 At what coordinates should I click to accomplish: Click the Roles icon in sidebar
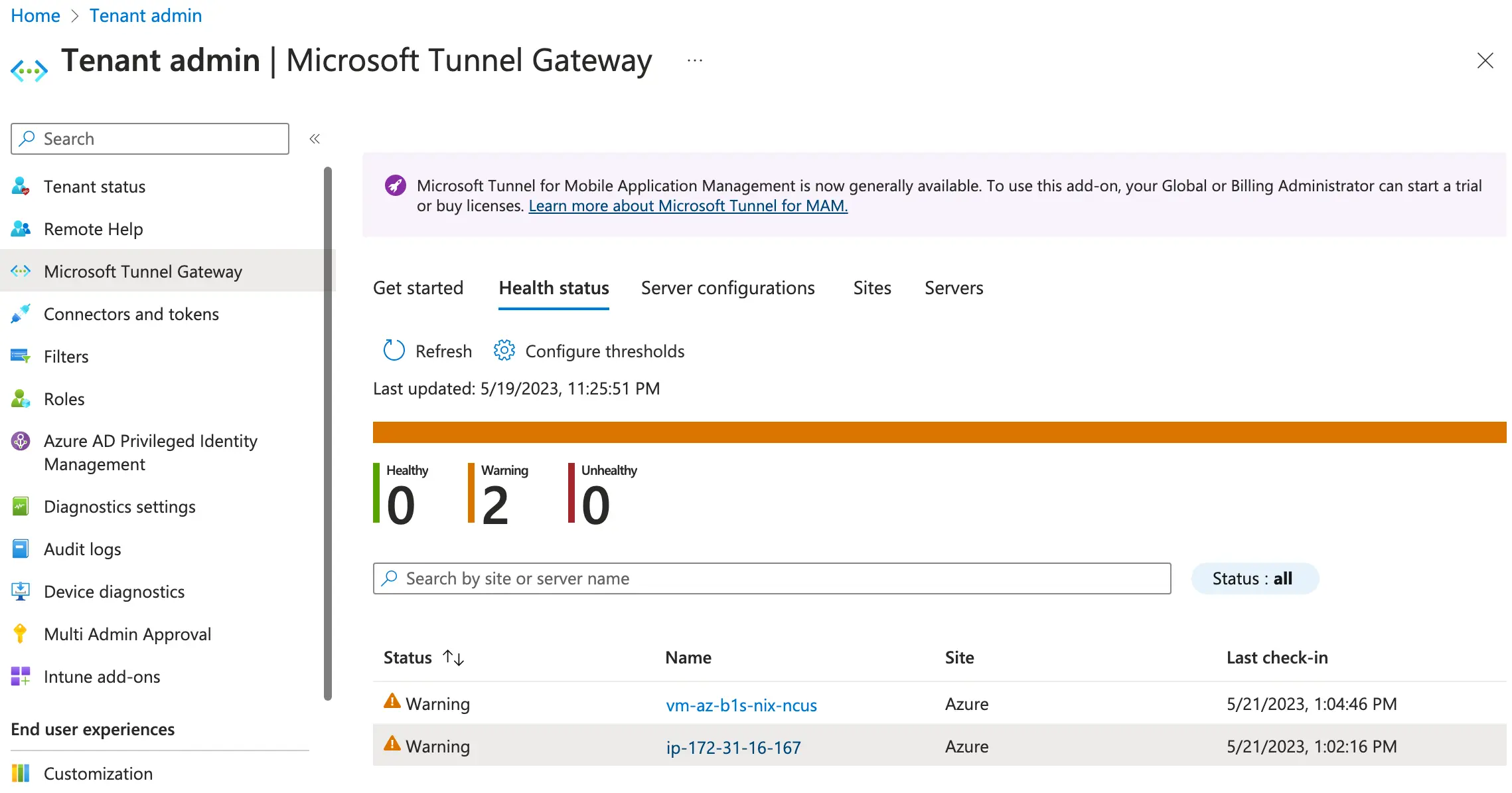[21, 399]
